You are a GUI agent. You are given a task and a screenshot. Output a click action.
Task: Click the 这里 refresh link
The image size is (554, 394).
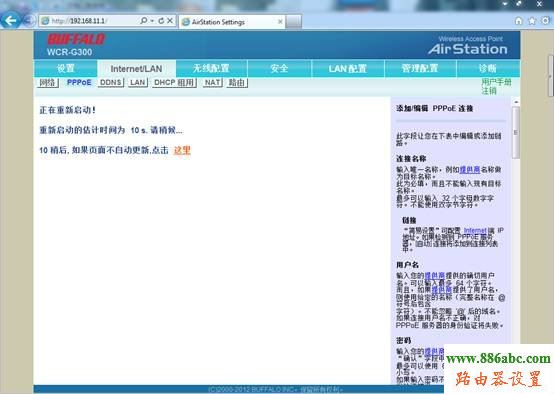[182, 150]
